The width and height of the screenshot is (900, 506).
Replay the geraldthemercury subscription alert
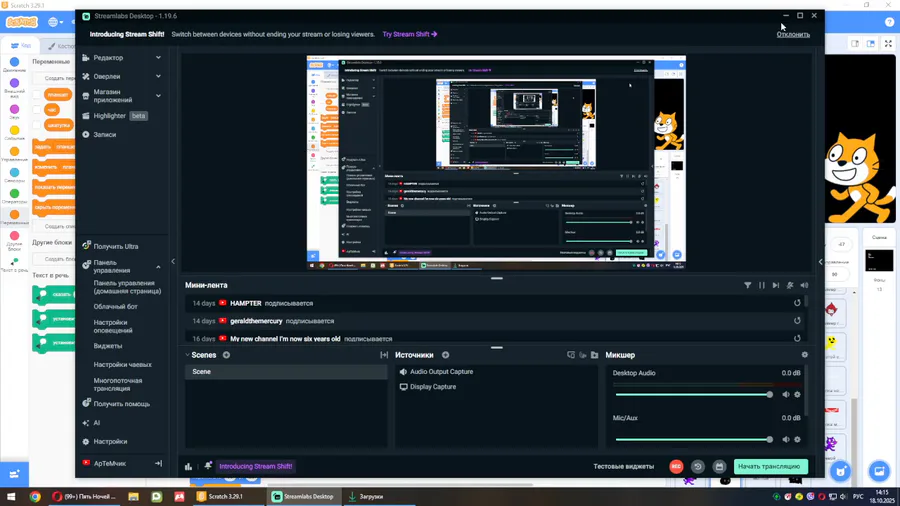coord(797,321)
